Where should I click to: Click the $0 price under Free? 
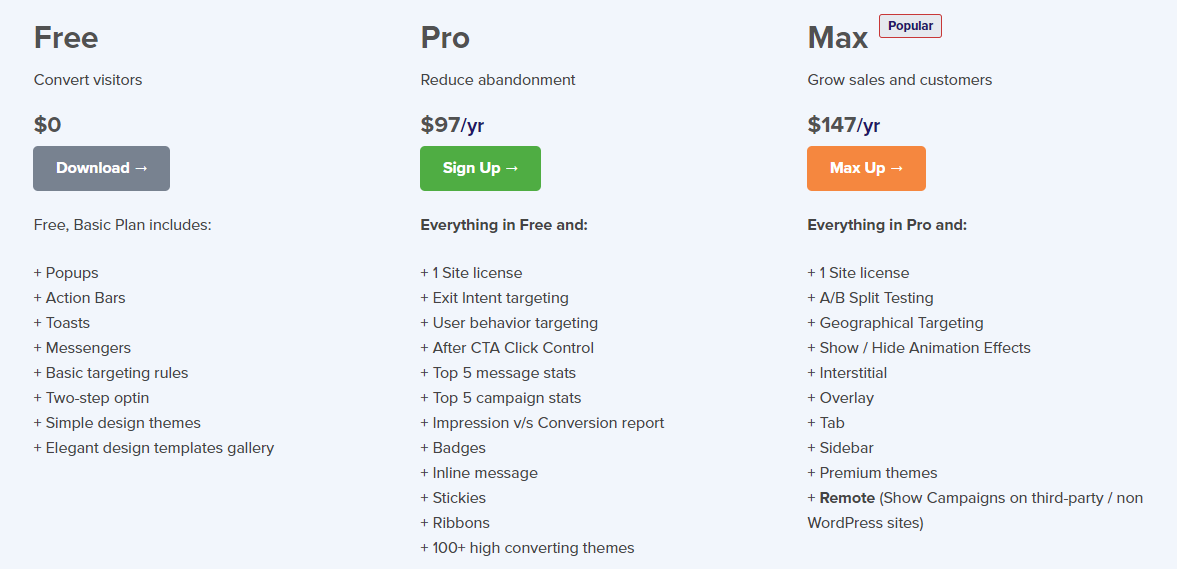coord(48,125)
